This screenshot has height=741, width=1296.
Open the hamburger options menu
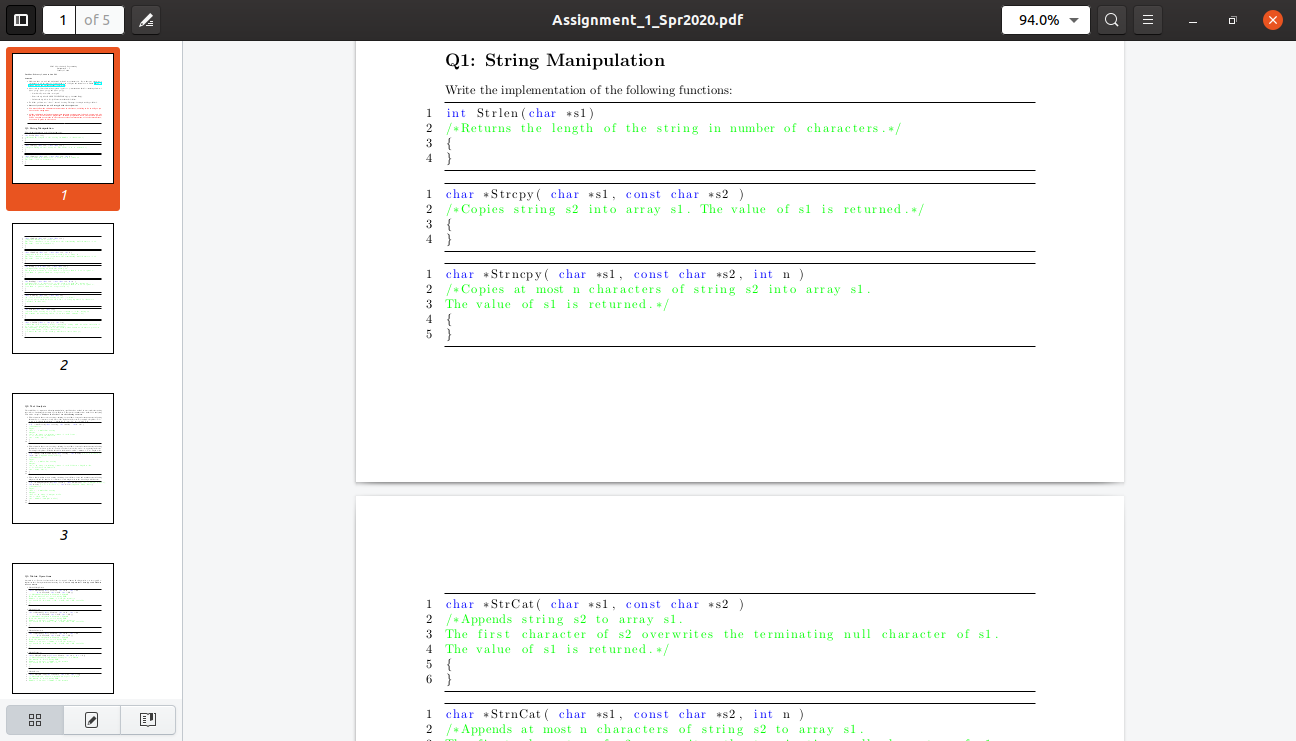tap(1147, 19)
